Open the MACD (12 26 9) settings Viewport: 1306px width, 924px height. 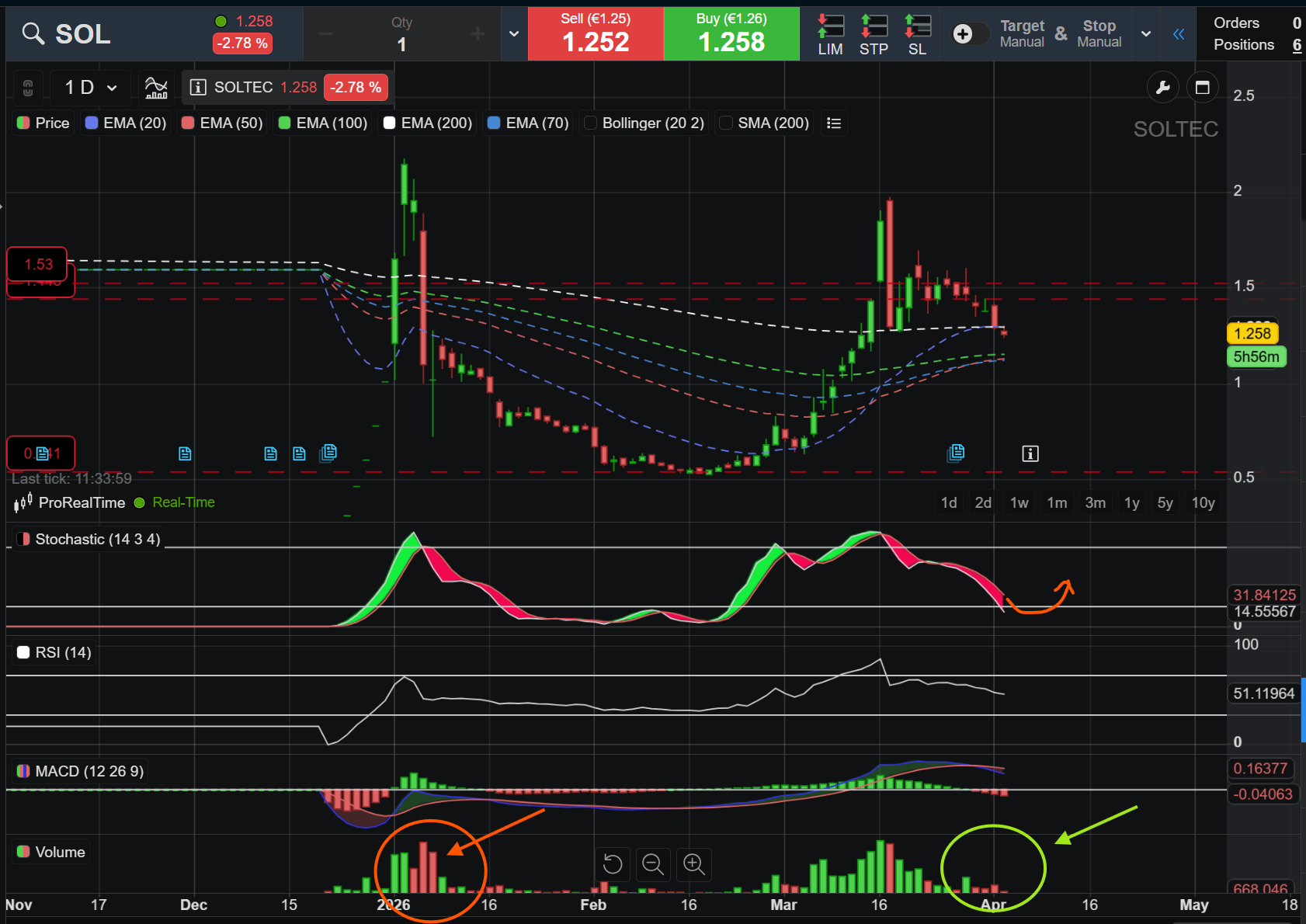(80, 772)
